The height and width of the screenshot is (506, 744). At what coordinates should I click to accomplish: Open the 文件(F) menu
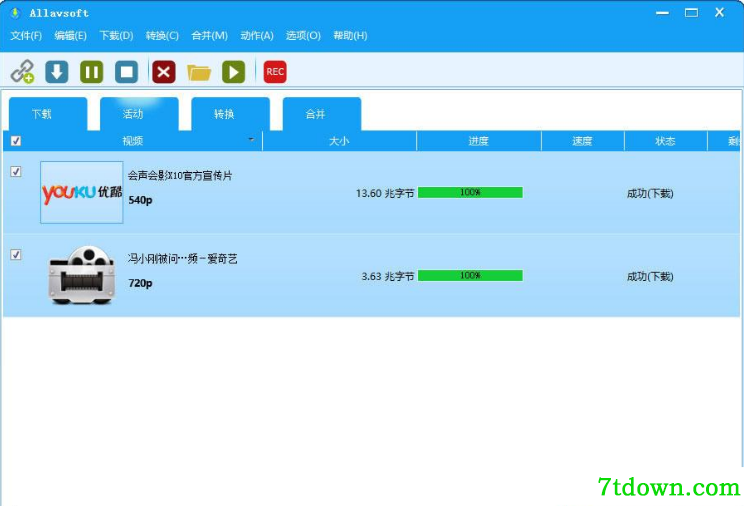(x=26, y=36)
